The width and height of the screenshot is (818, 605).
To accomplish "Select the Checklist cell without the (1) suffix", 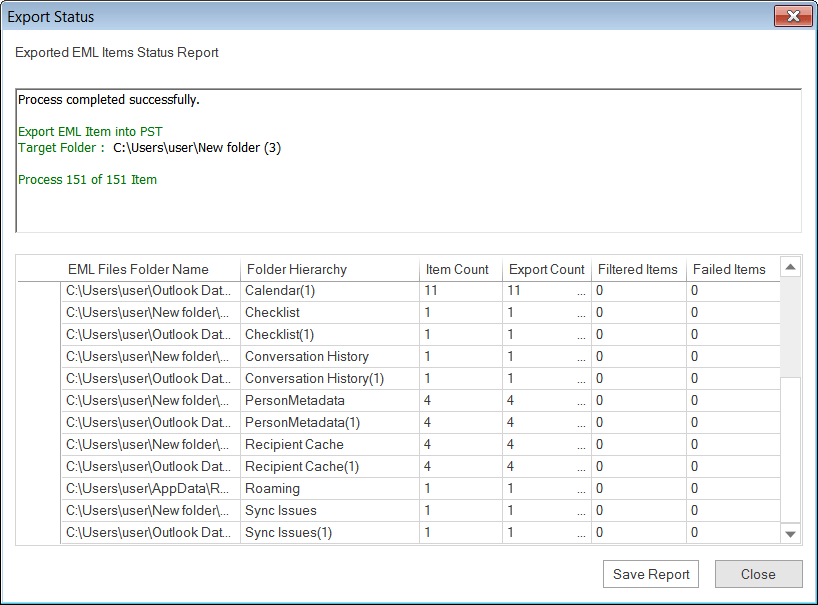I will pos(330,312).
